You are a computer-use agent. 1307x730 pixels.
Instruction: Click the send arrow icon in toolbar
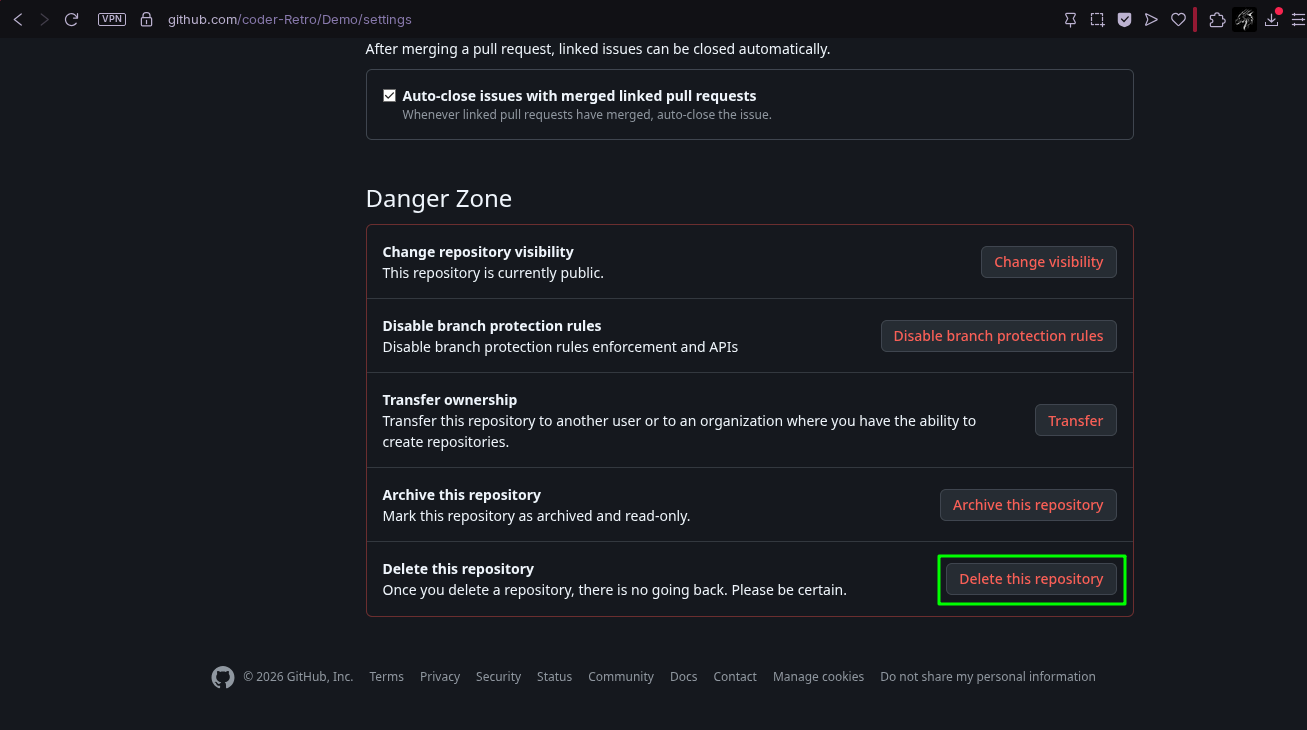pos(1151,19)
